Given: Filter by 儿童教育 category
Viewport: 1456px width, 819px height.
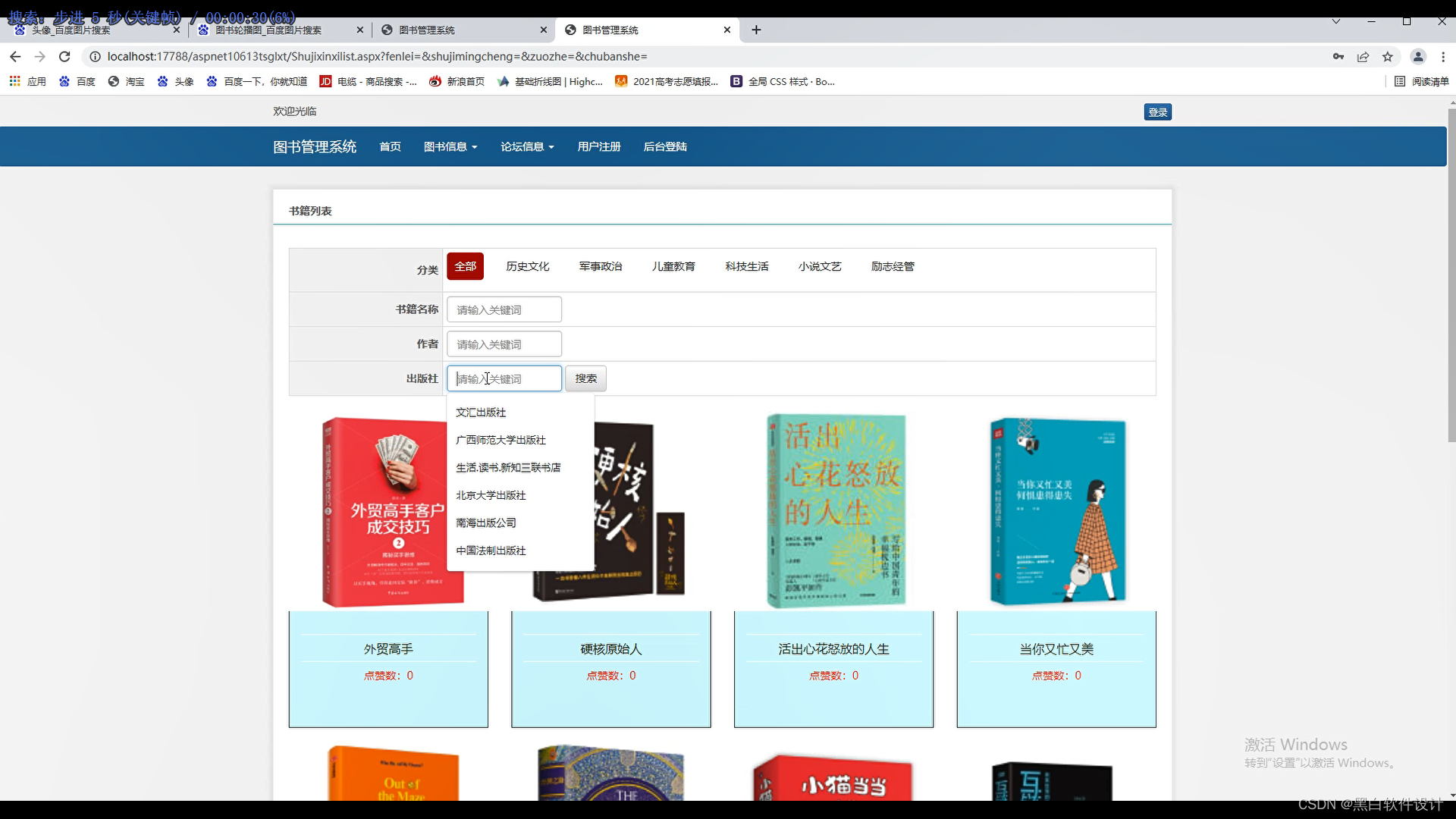Looking at the screenshot, I should [673, 266].
